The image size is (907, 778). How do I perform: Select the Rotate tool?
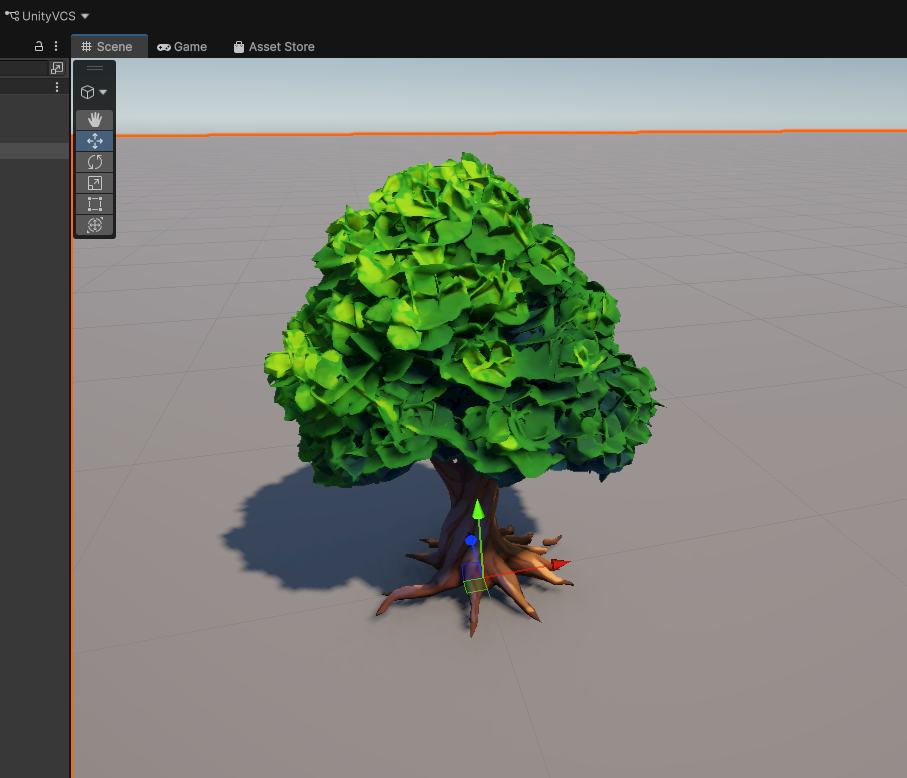coord(94,161)
